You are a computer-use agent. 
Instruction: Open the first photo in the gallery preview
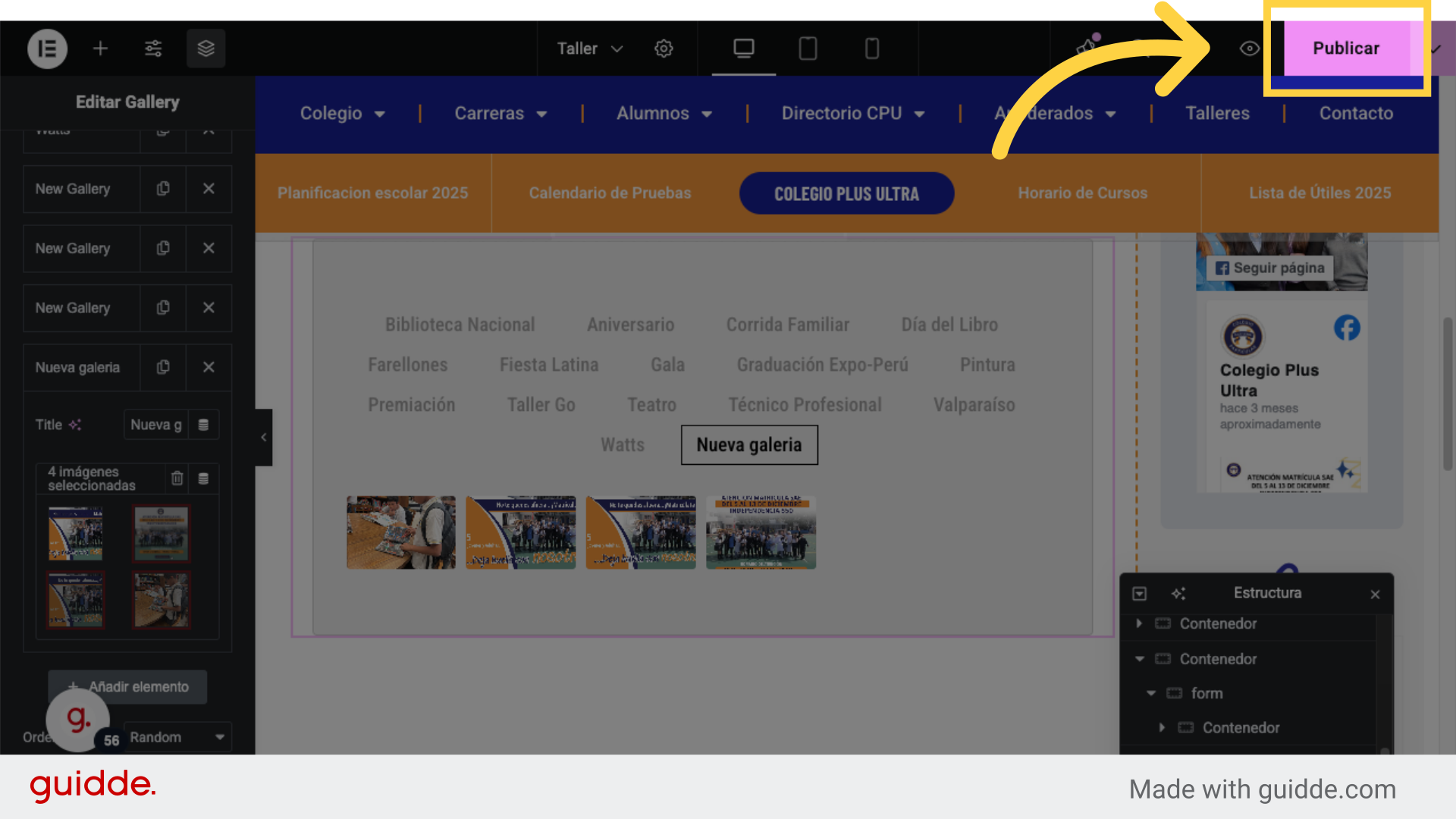(x=401, y=532)
